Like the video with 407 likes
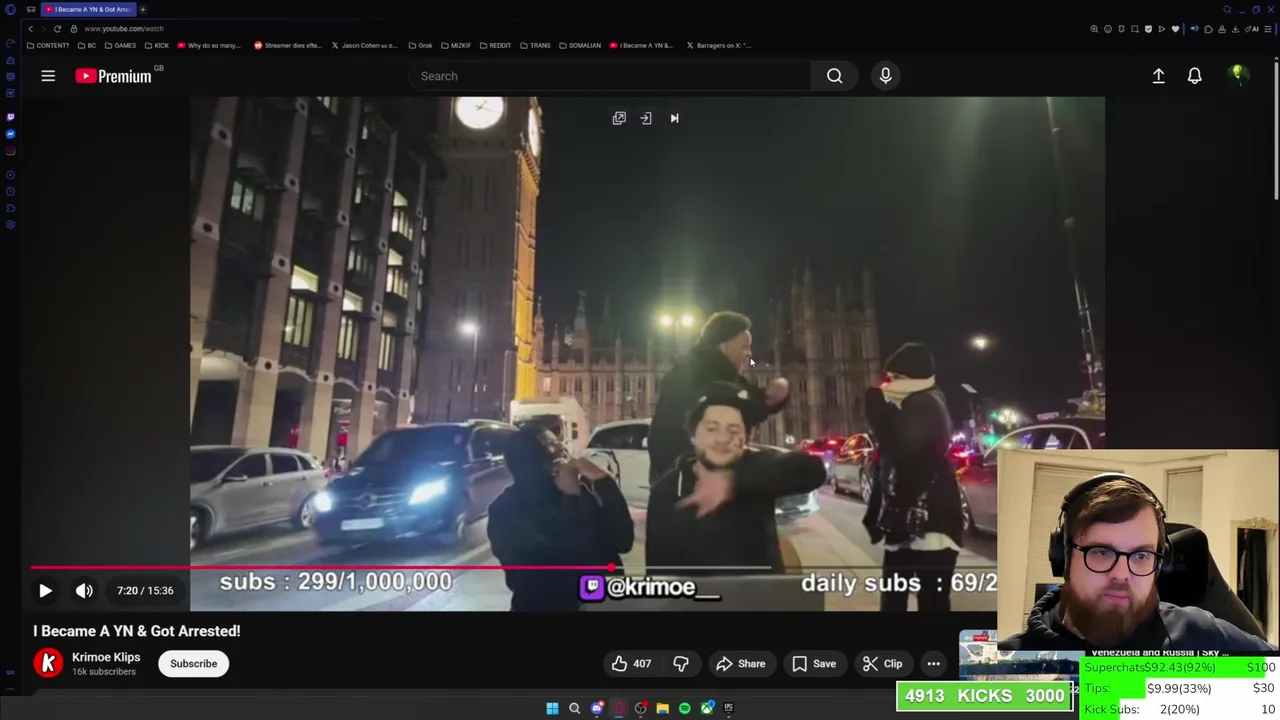Screen dimensions: 1280x720 [x=630, y=664]
